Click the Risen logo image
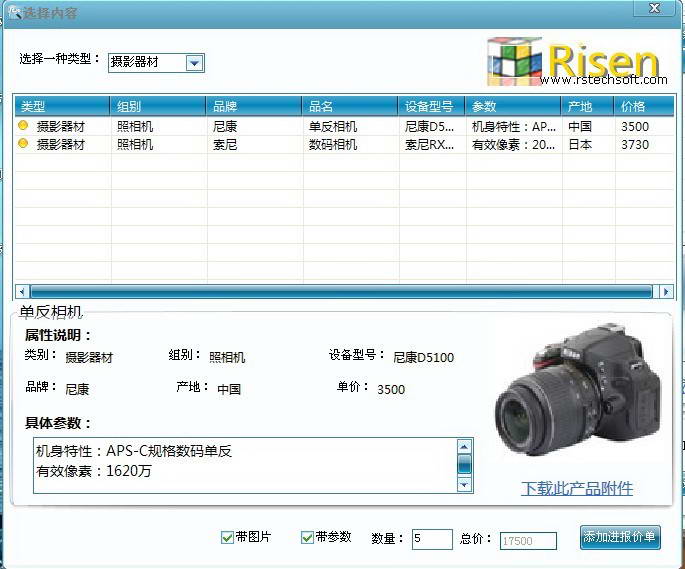685x569 pixels. click(x=577, y=62)
